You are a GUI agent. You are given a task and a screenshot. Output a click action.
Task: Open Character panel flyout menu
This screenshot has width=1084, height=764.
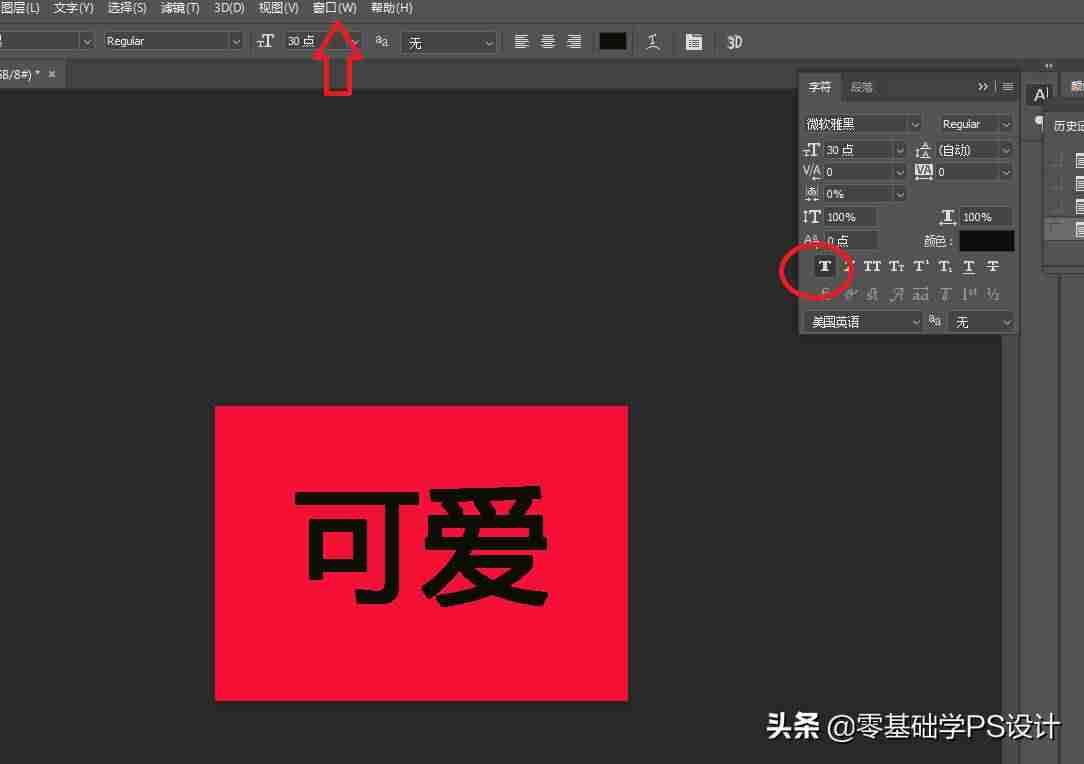[1007, 86]
